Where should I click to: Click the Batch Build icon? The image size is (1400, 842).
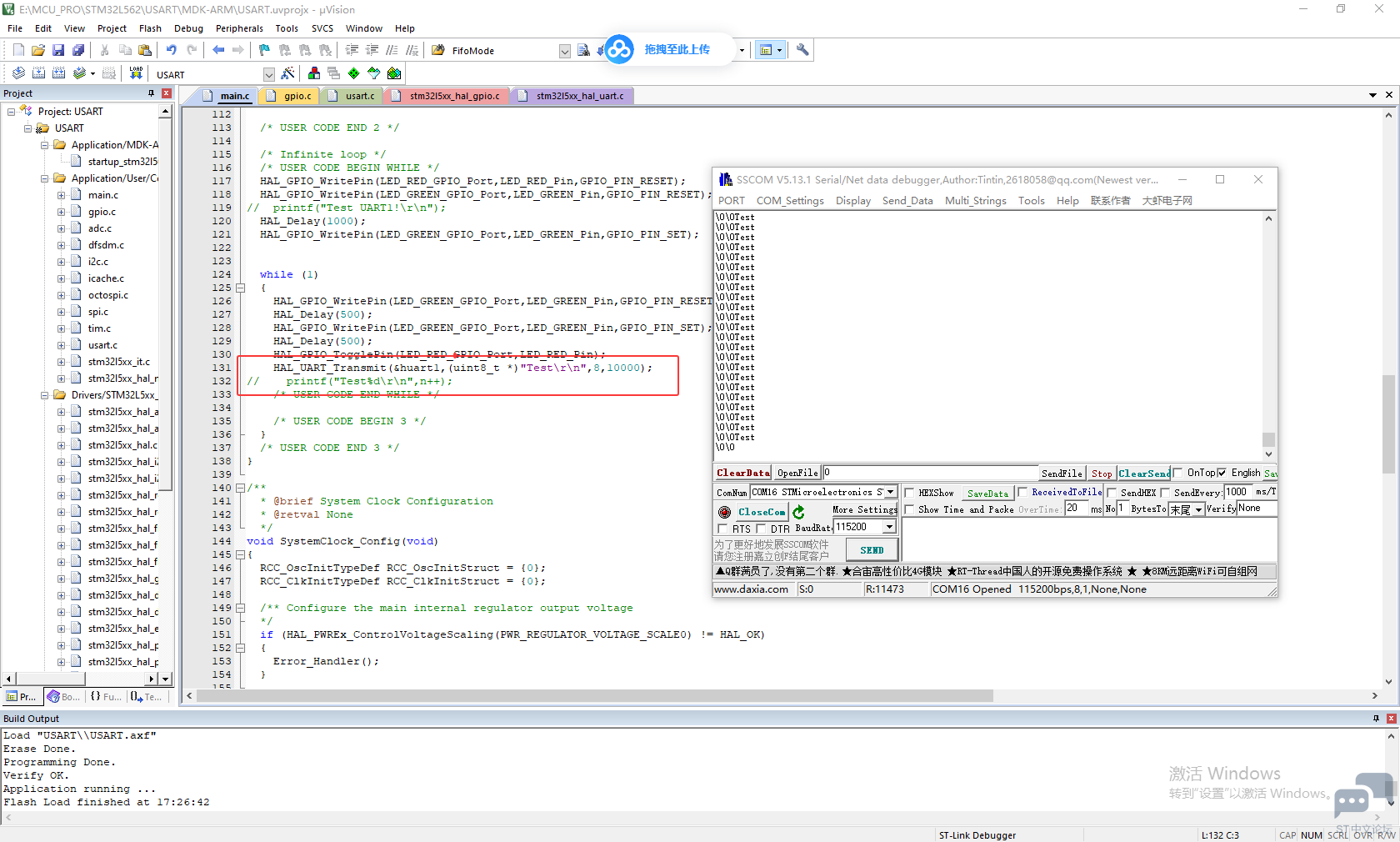(79, 73)
